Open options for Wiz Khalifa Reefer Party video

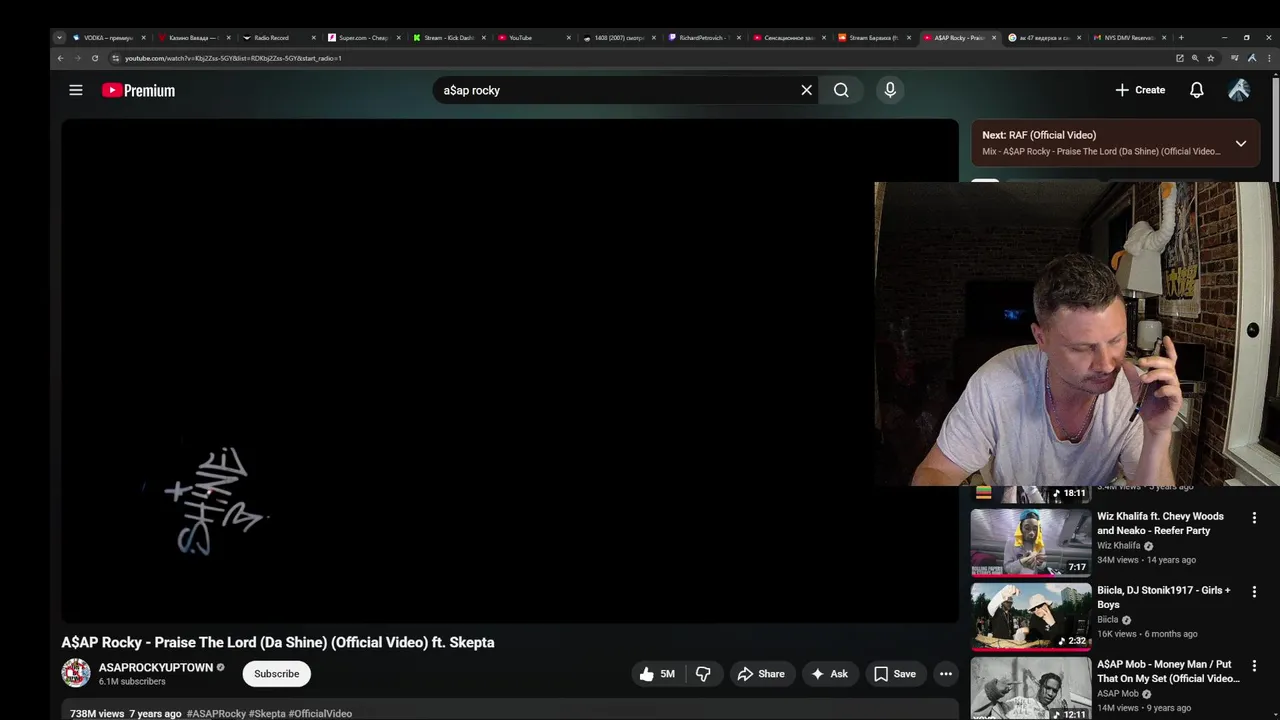coord(1254,517)
